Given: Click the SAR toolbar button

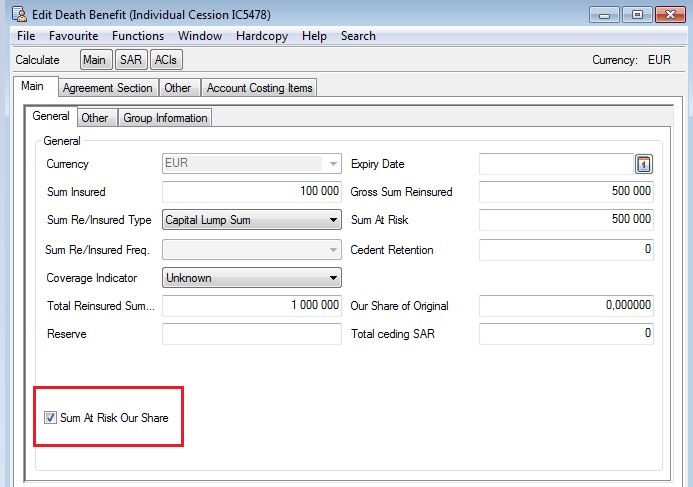Looking at the screenshot, I should coord(130,60).
